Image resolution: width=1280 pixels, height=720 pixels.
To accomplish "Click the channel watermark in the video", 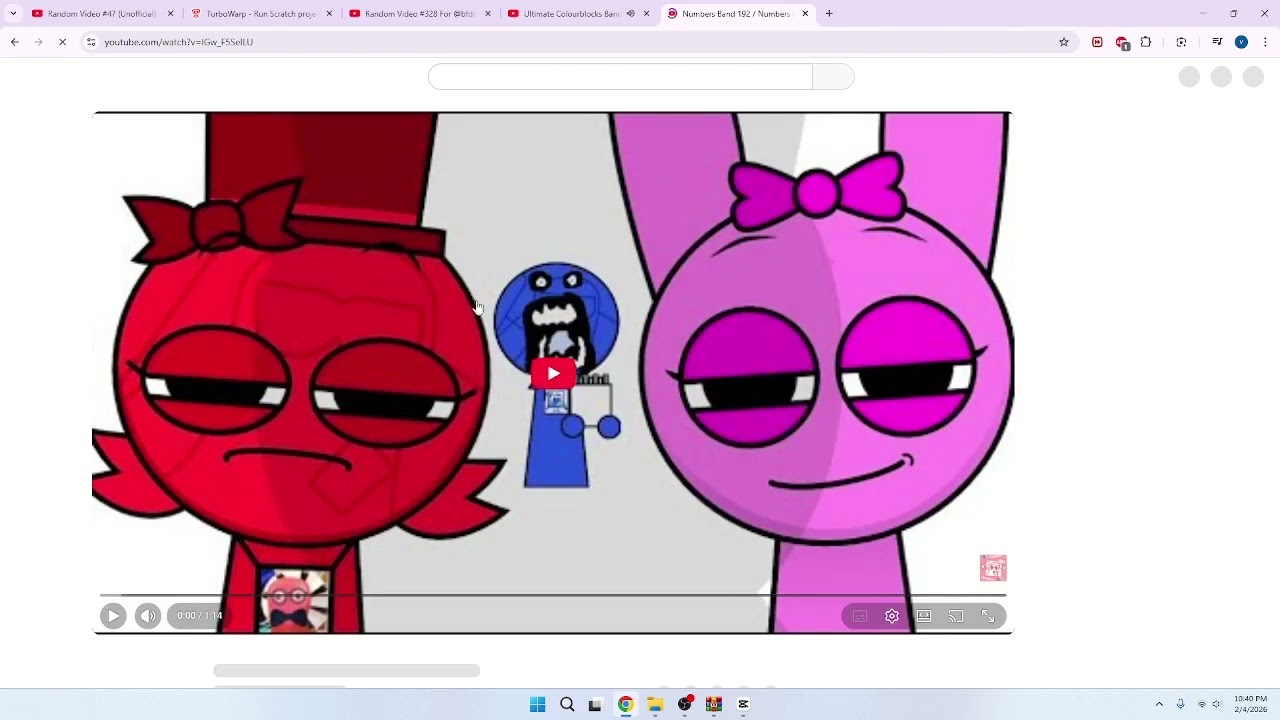I will pos(993,568).
